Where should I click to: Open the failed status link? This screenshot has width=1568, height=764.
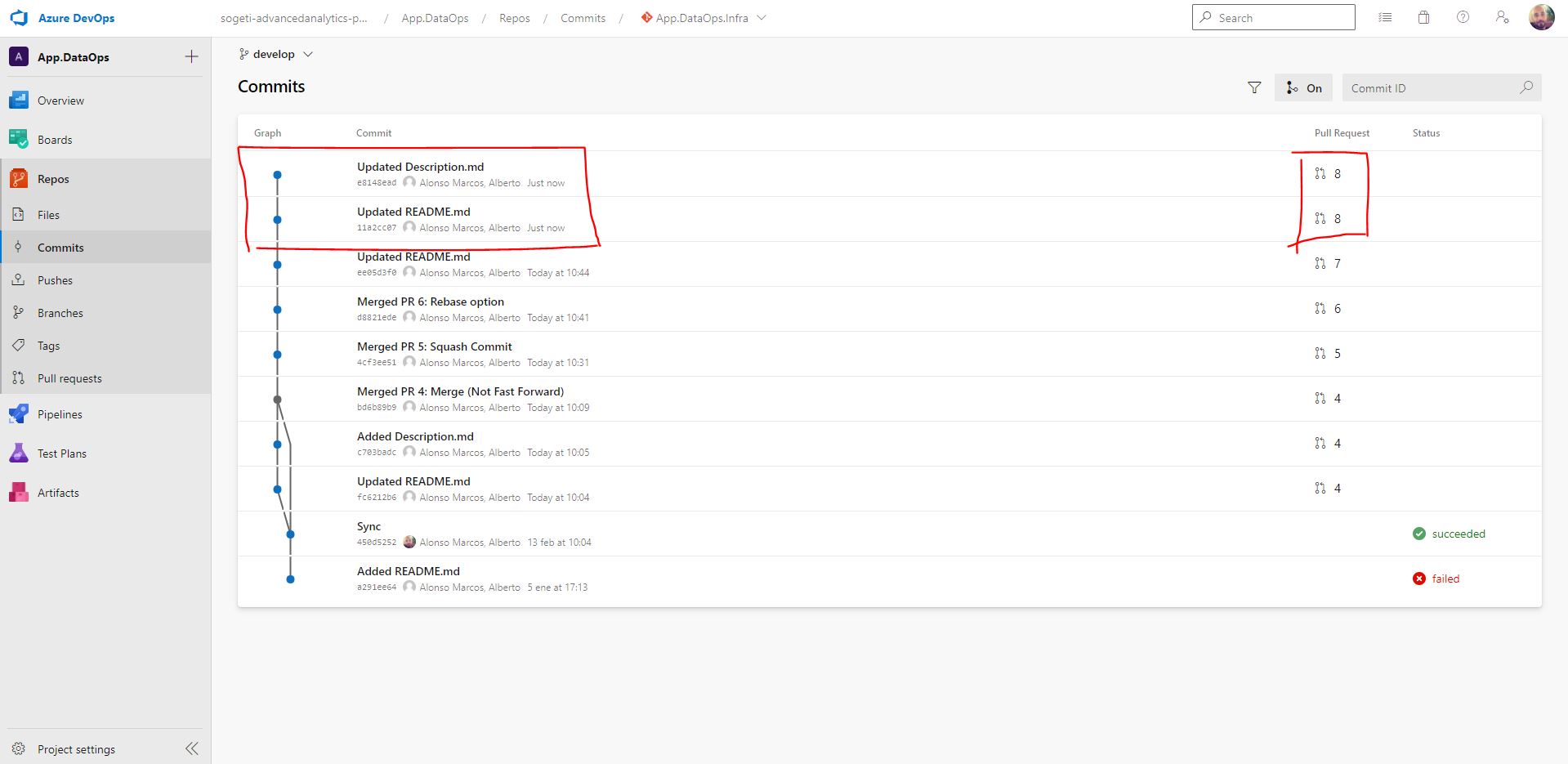coord(1445,578)
